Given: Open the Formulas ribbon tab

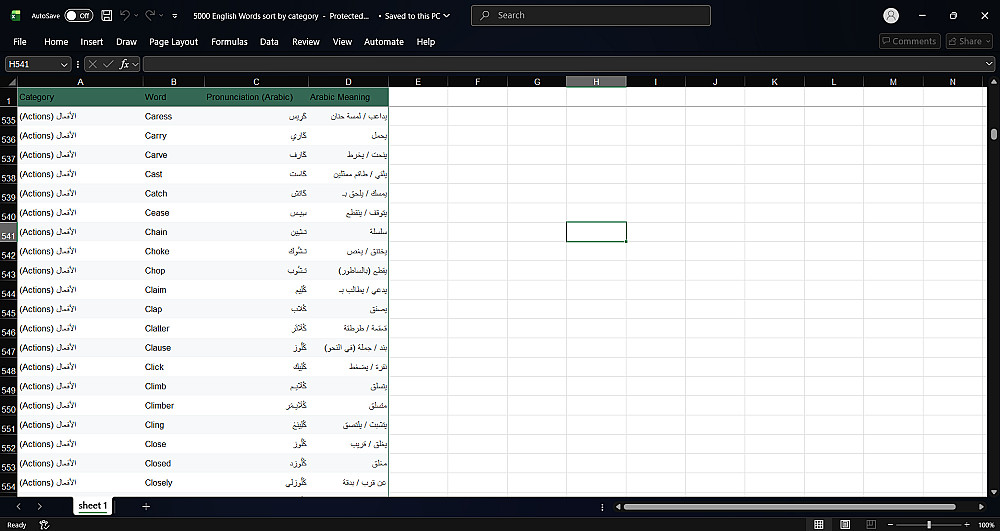Looking at the screenshot, I should click(229, 41).
